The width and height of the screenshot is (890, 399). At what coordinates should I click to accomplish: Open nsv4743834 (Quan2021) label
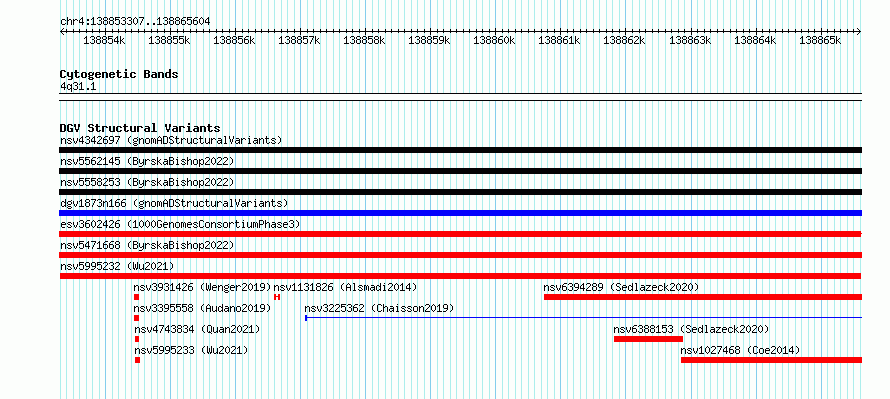(x=197, y=329)
